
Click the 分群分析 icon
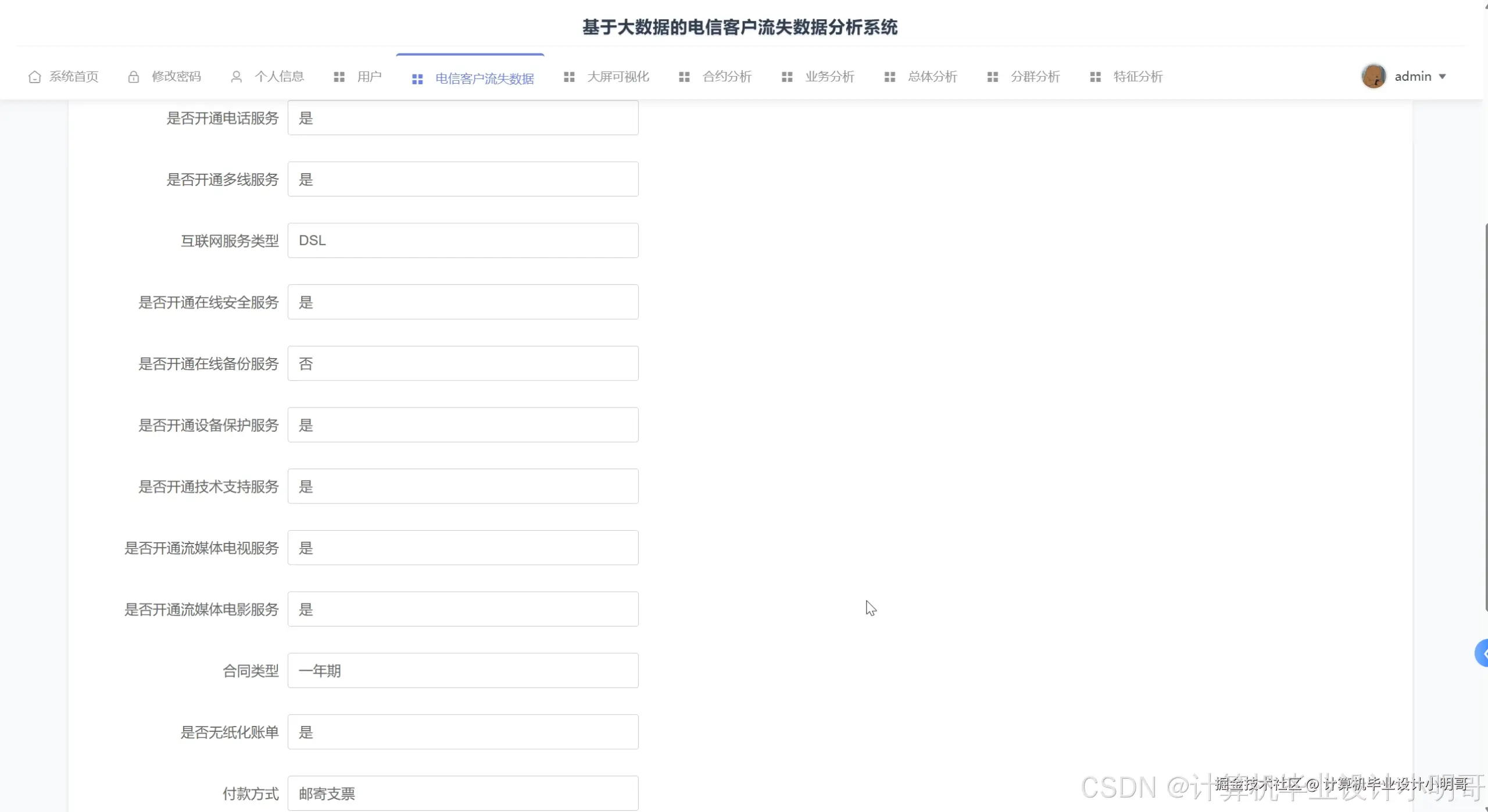click(992, 76)
